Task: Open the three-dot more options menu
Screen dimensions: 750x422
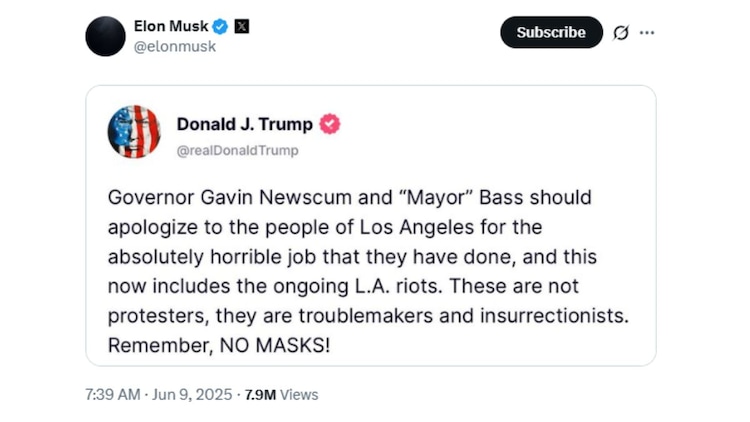Action: 647,32
